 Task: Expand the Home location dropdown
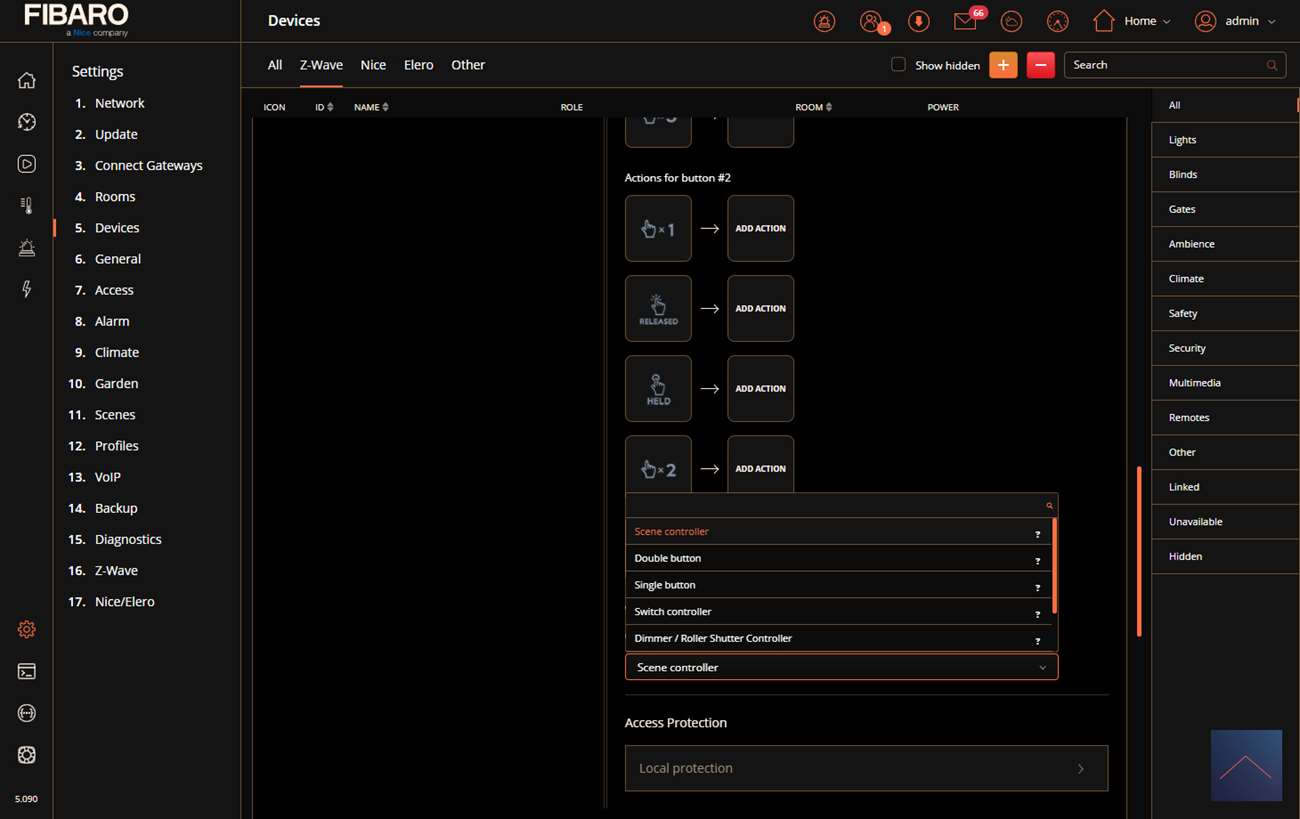1131,21
